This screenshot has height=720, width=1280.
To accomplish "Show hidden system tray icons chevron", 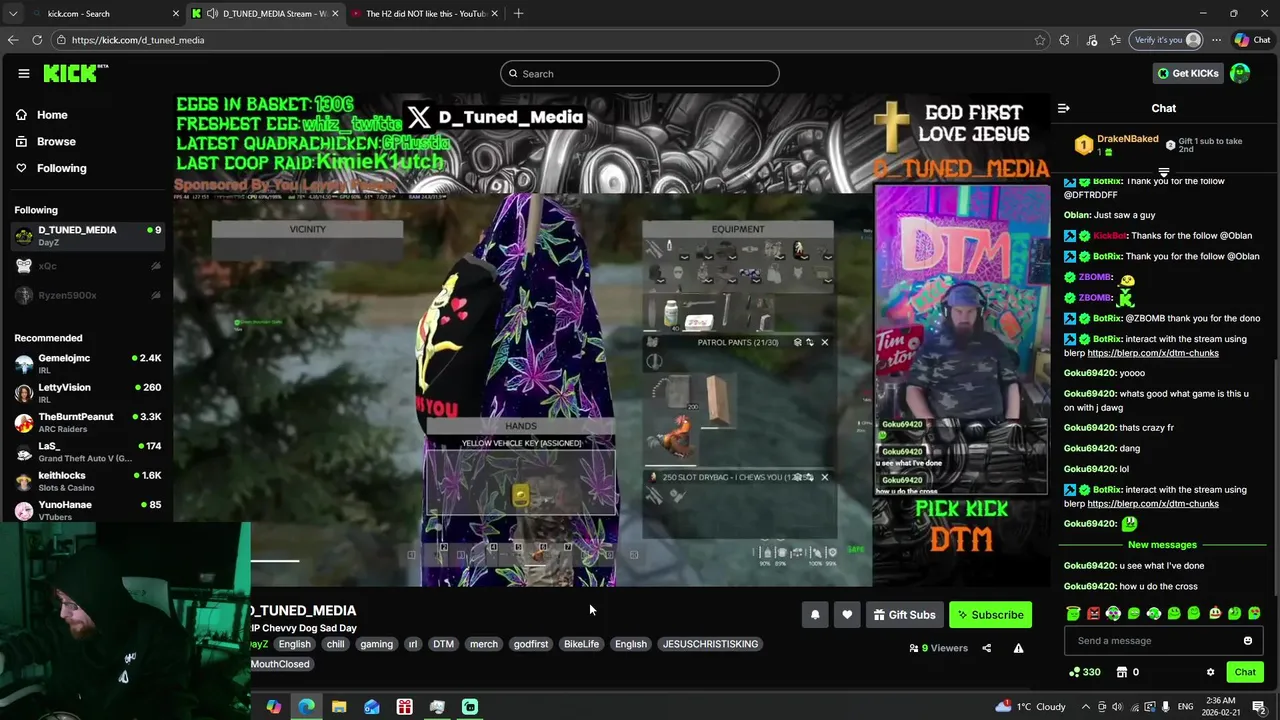I will click(x=1086, y=707).
